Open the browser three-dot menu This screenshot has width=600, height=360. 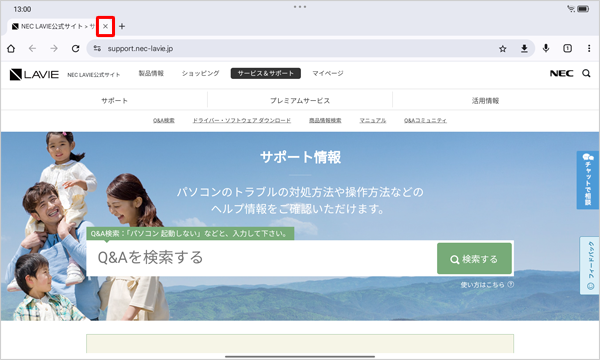(x=589, y=48)
